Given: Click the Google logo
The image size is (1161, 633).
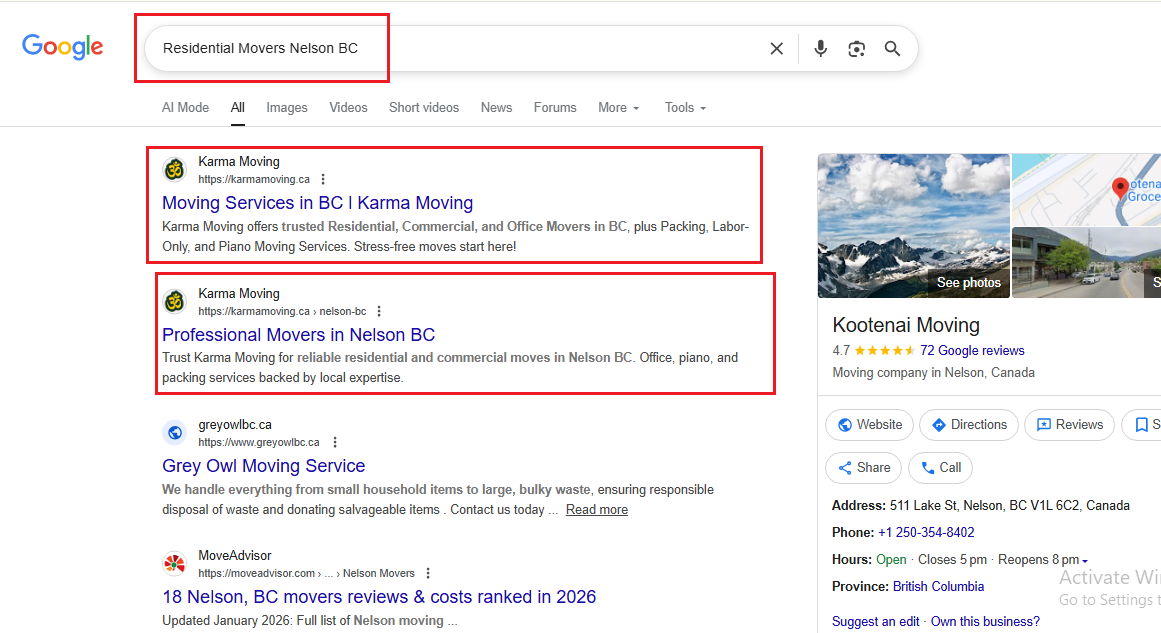Looking at the screenshot, I should [63, 47].
